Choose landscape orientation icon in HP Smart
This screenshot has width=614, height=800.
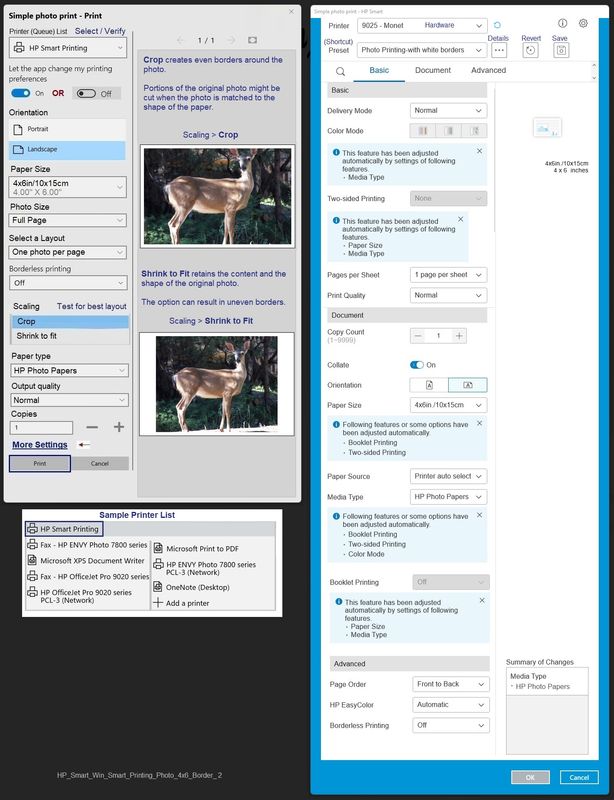click(468, 385)
